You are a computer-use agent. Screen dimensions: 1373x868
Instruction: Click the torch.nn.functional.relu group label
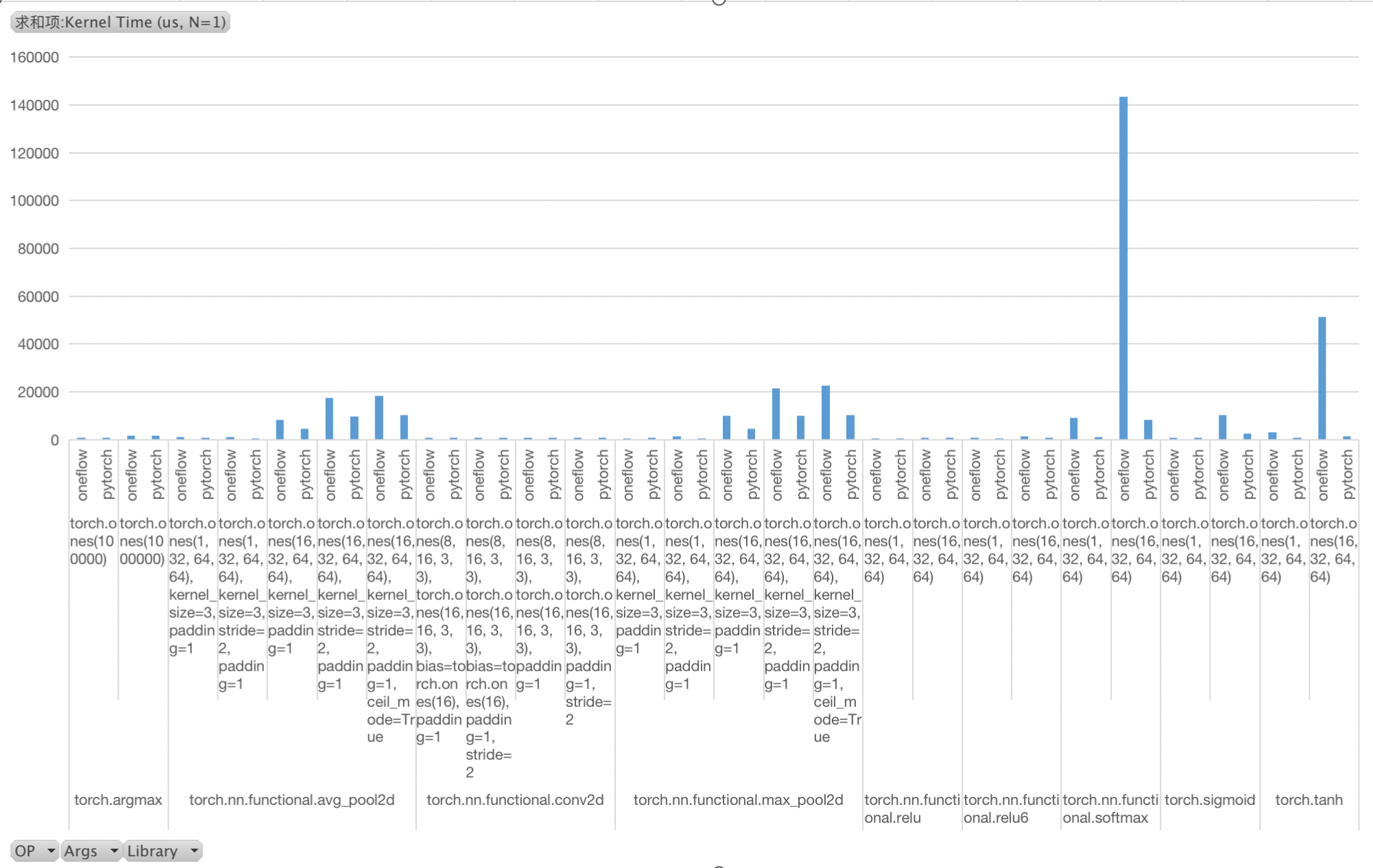(x=911, y=808)
